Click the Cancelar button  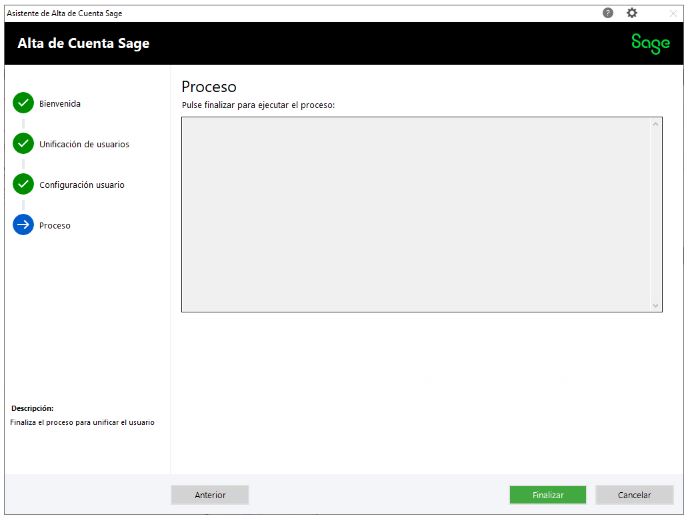(634, 495)
